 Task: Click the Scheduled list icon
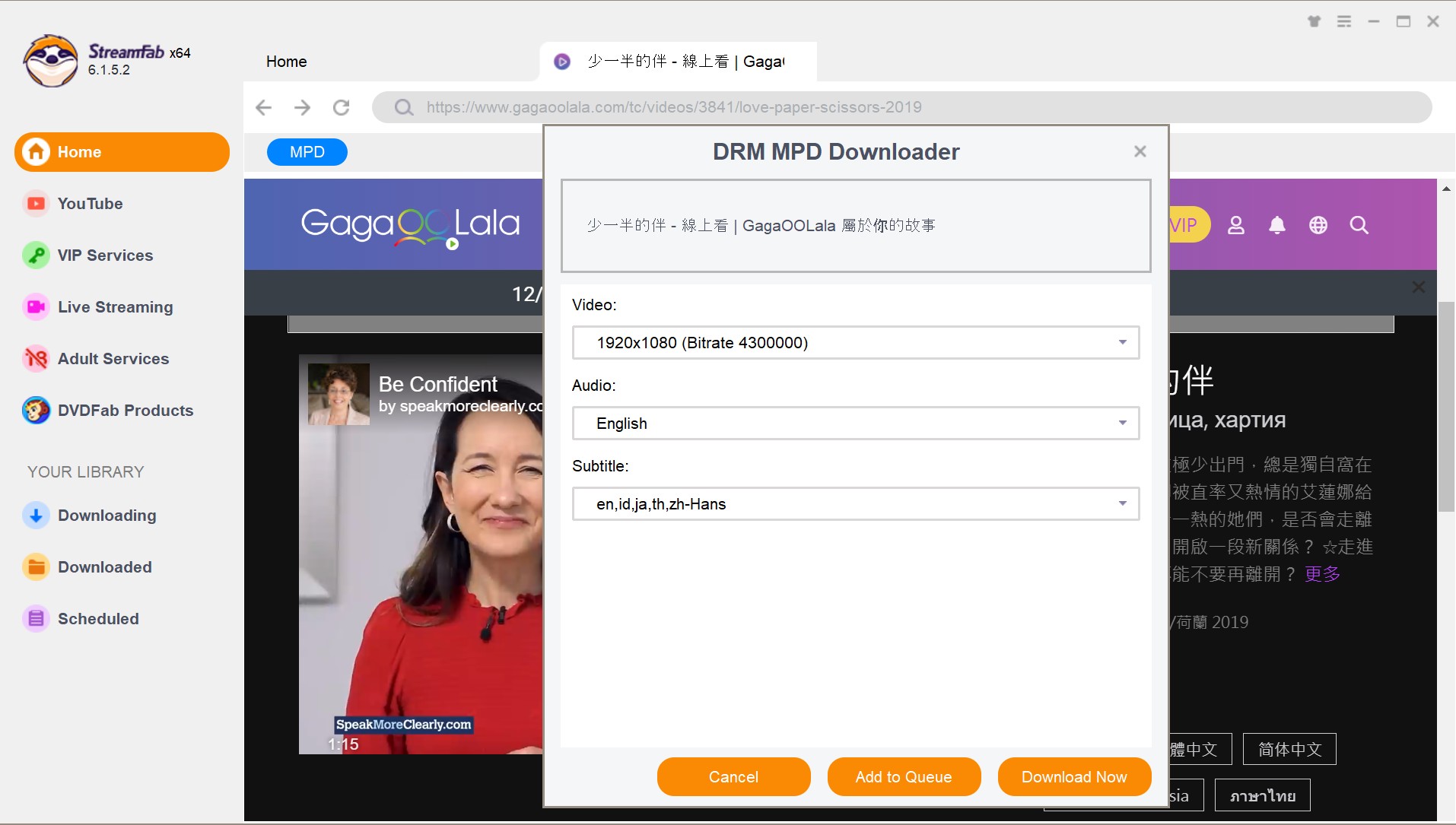pos(36,619)
